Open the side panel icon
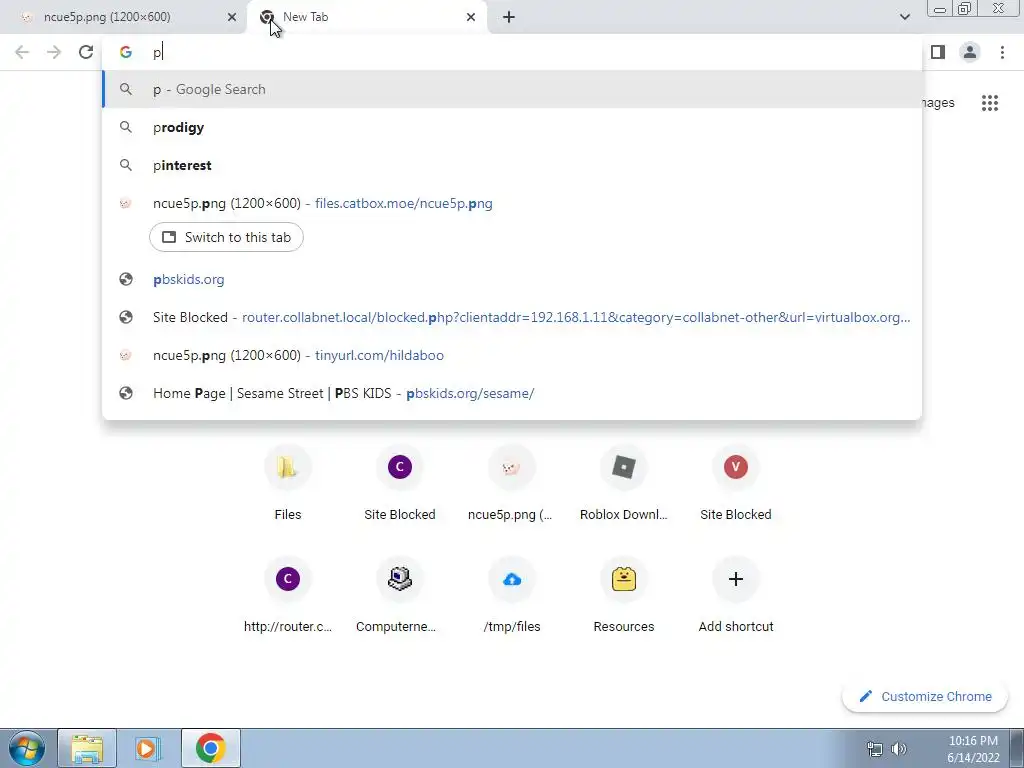Viewport: 1024px width, 768px height. click(x=938, y=52)
